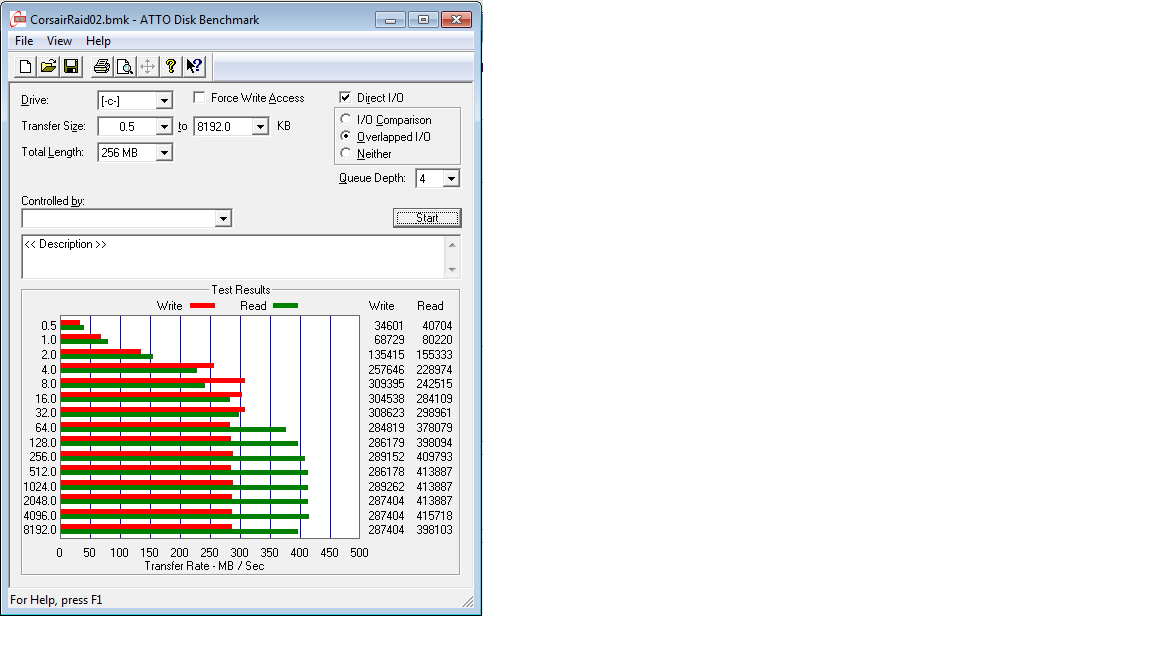The height and width of the screenshot is (648, 1152).
Task: Expand the Controlled by dropdown
Action: (x=223, y=218)
